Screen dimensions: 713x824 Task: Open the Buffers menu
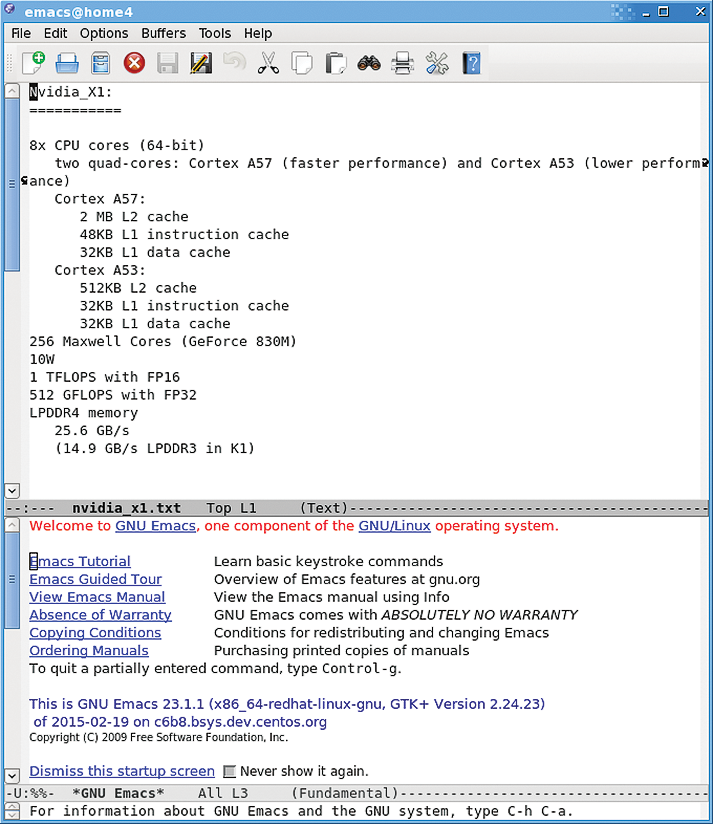[163, 34]
